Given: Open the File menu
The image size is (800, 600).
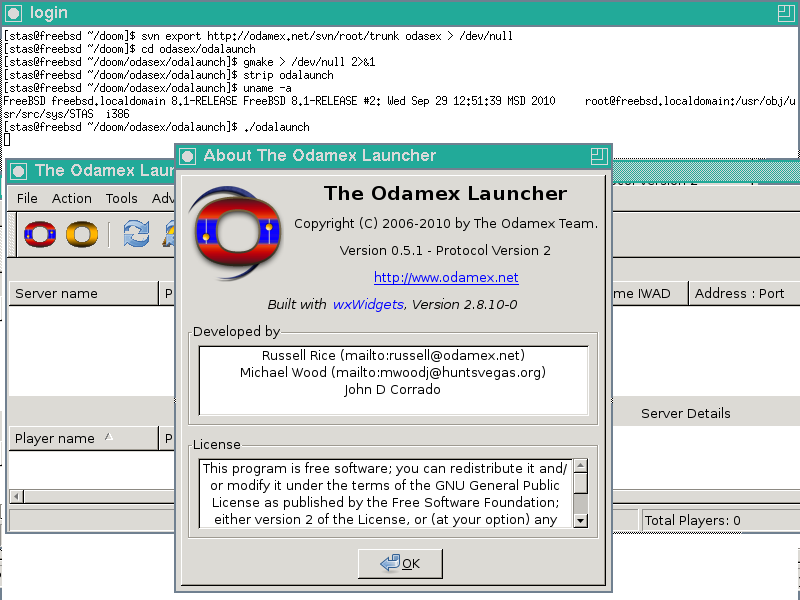Looking at the screenshot, I should click(27, 198).
